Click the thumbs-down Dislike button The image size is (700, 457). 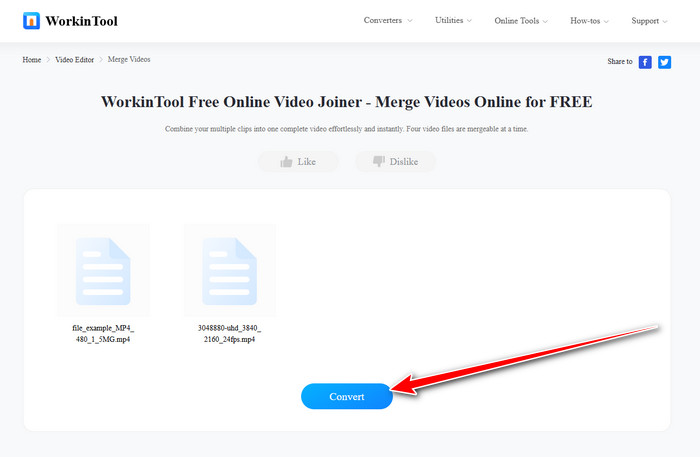396,162
